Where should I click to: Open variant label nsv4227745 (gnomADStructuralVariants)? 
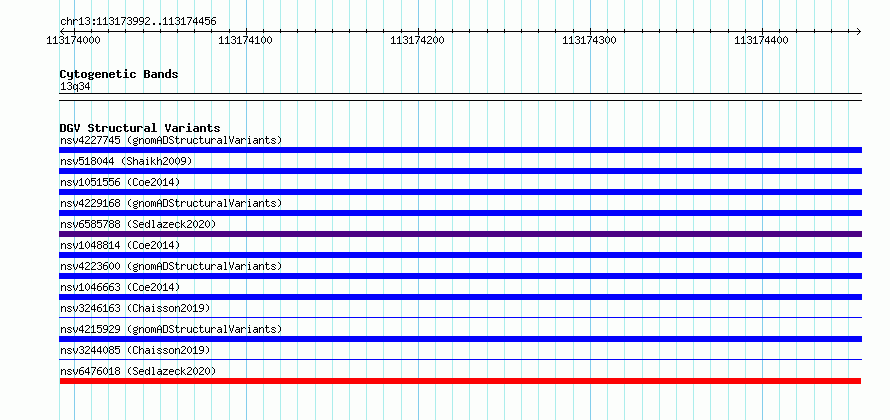click(171, 140)
